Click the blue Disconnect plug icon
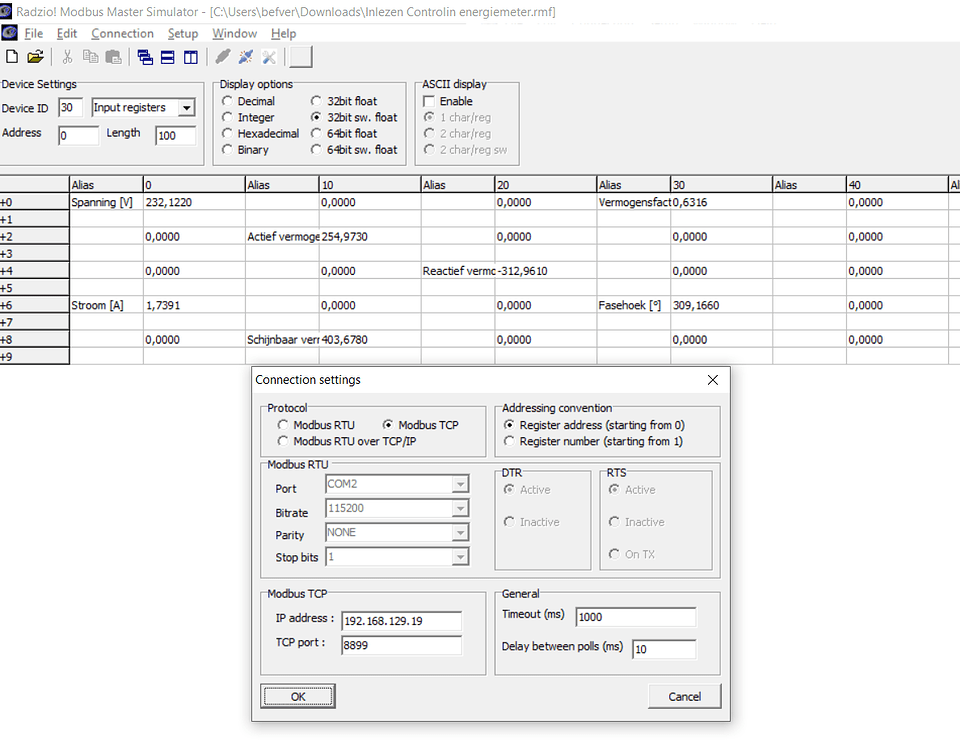 click(x=246, y=57)
